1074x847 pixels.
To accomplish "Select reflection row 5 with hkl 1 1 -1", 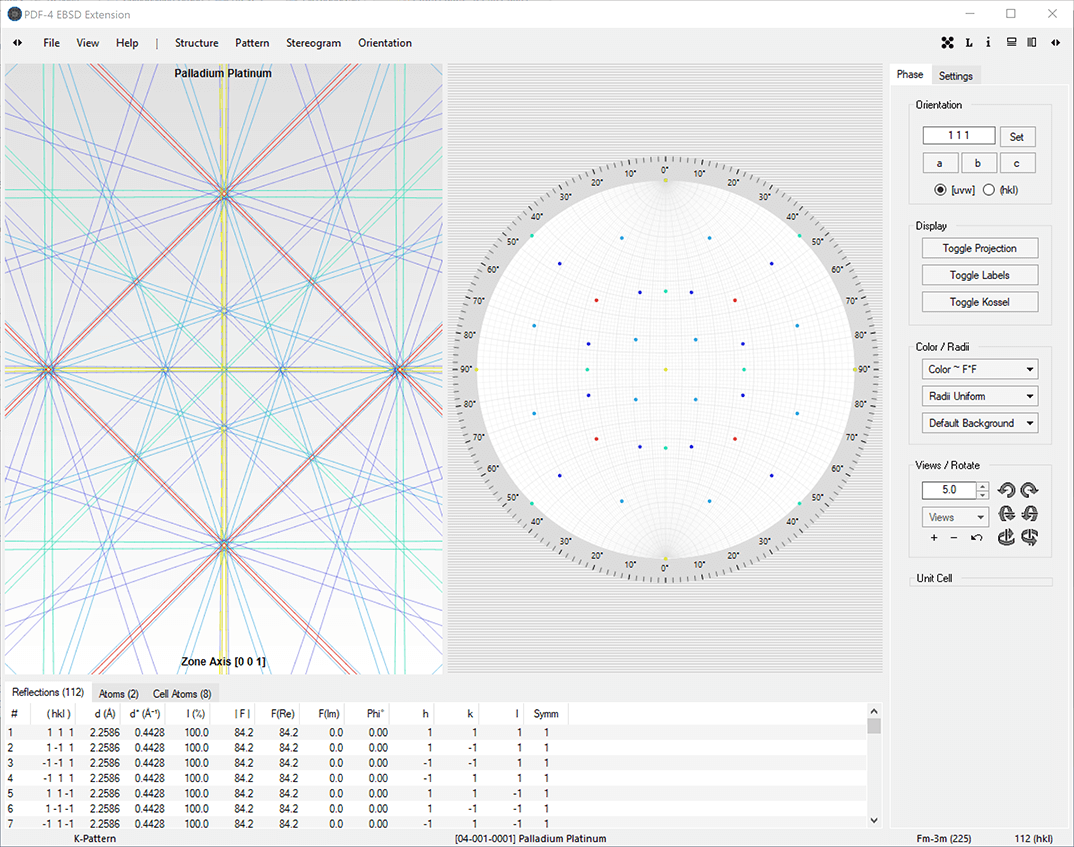I will 436,794.
